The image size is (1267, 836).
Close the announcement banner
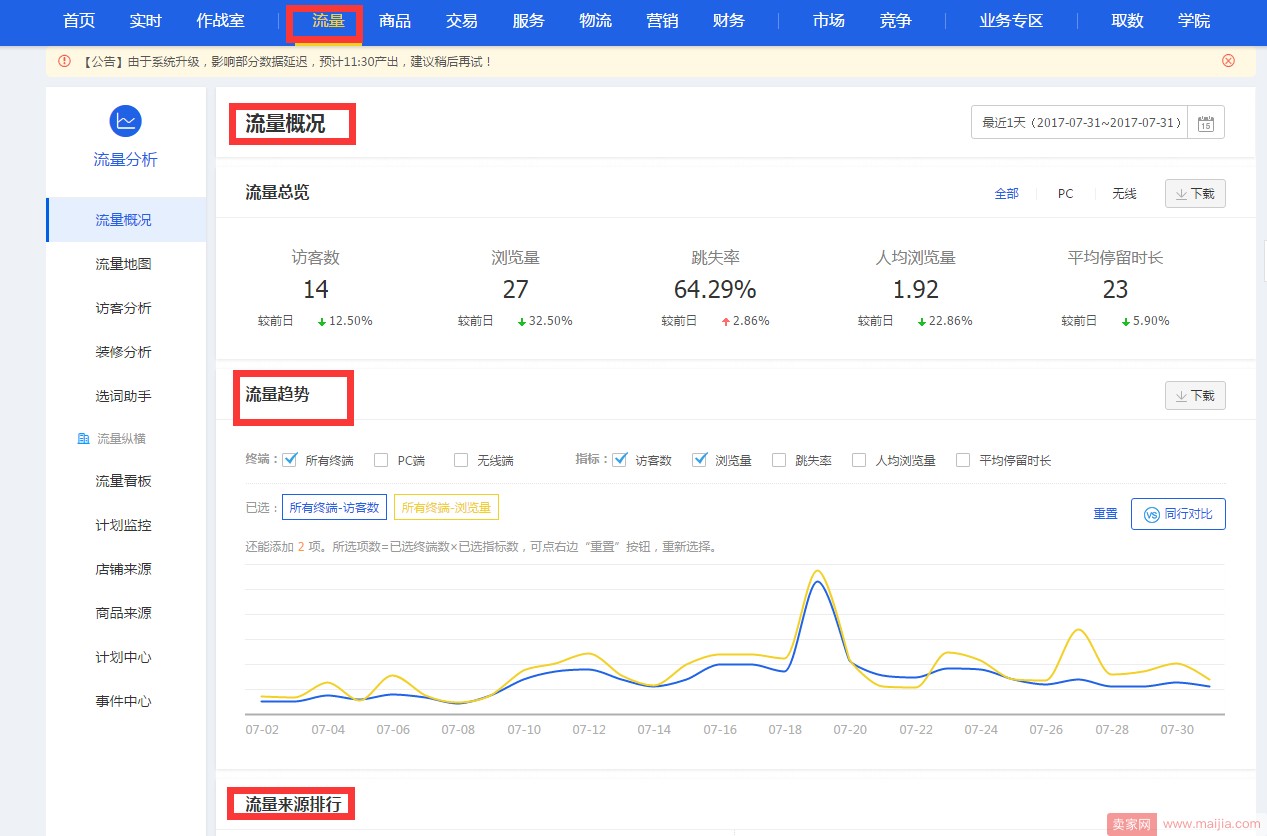(x=1229, y=60)
